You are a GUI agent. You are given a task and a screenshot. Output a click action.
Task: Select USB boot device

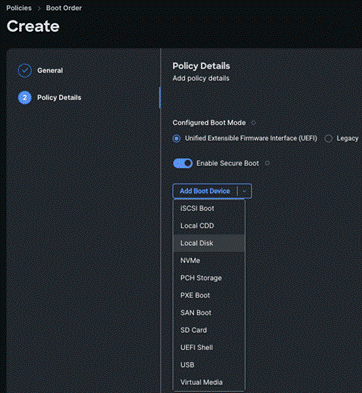(x=209, y=365)
